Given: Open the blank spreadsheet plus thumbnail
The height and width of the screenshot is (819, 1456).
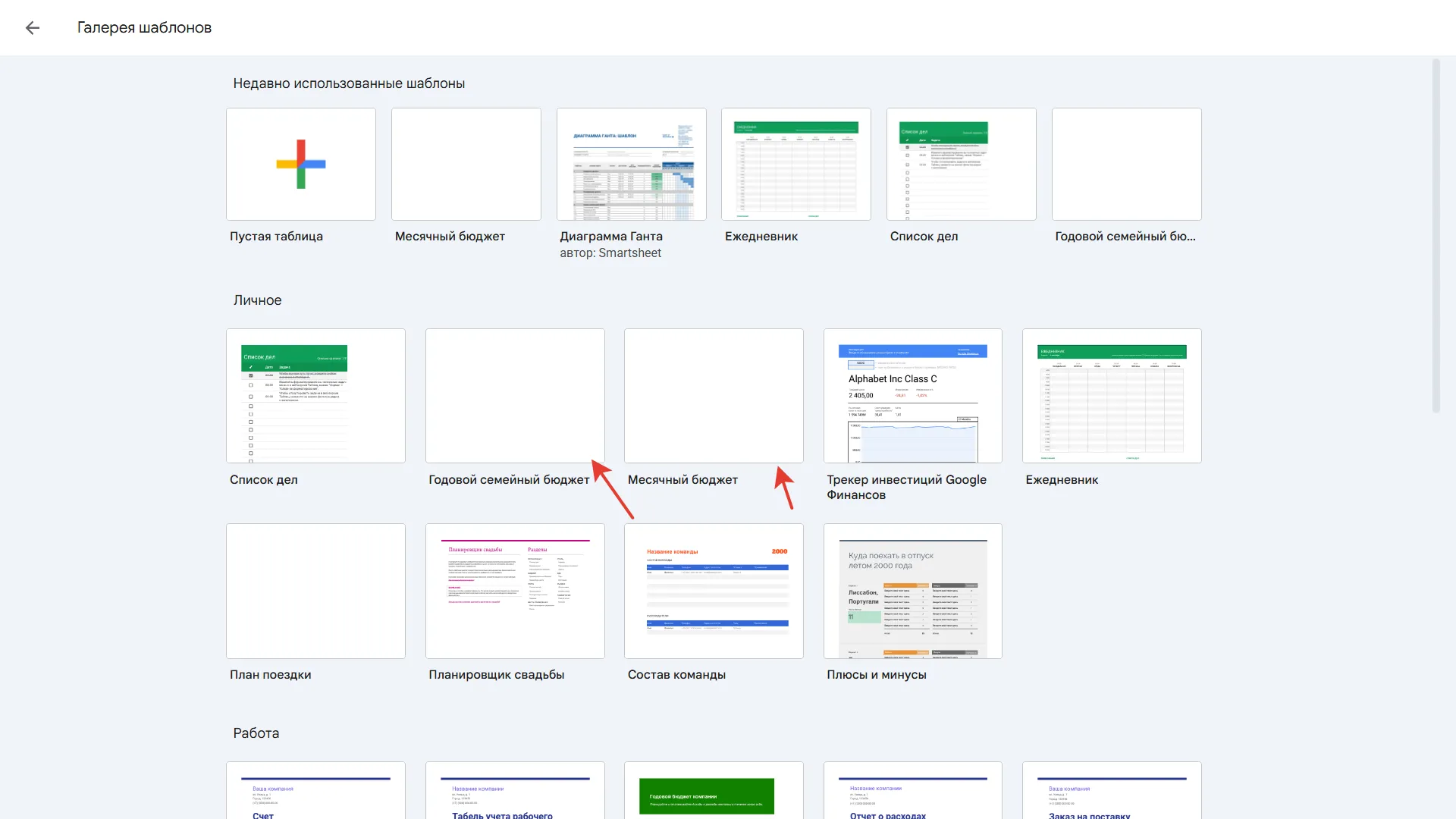Looking at the screenshot, I should (x=301, y=164).
